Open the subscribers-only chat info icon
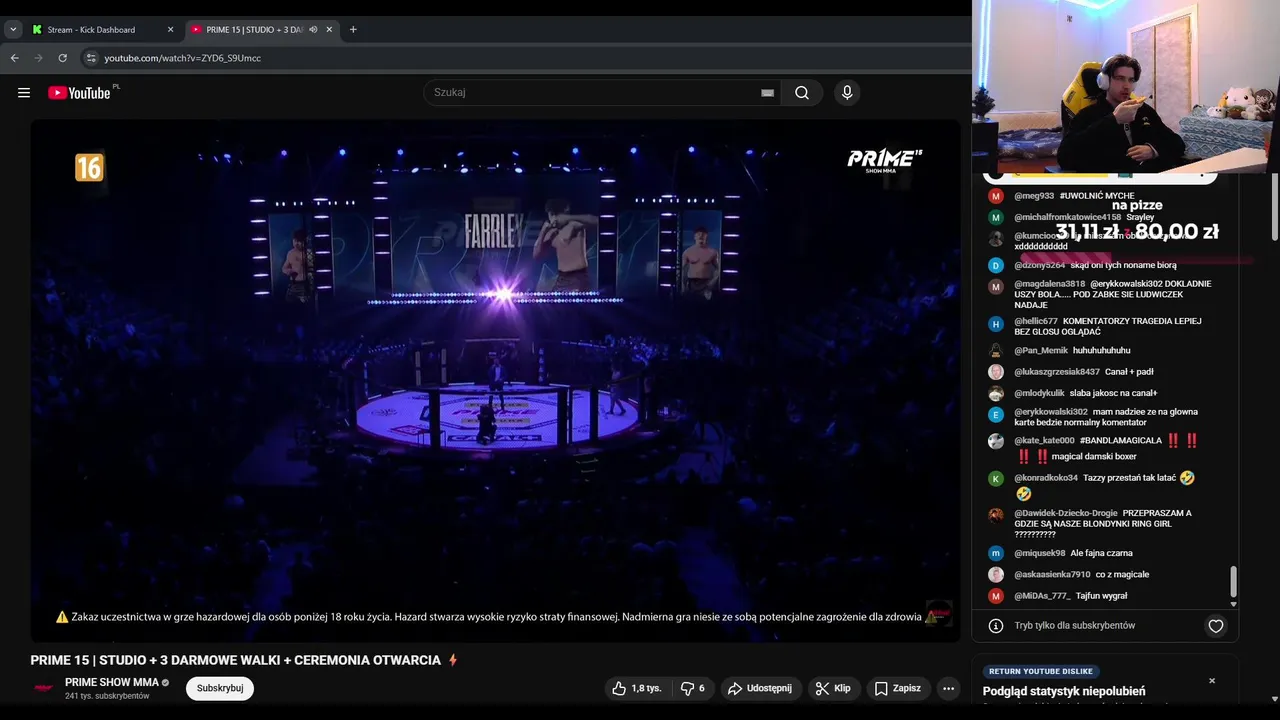 (x=996, y=626)
